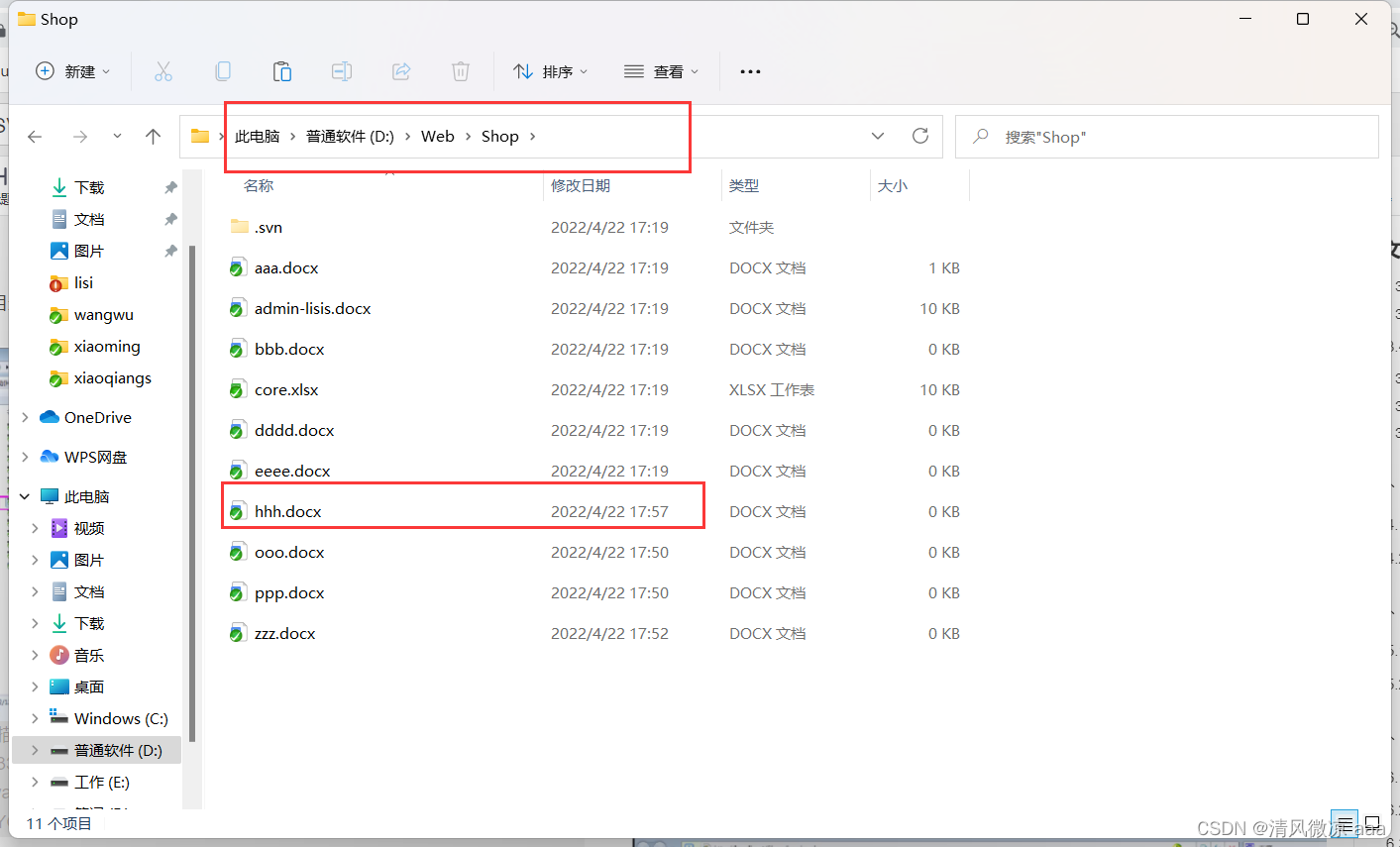The width and height of the screenshot is (1400, 847).
Task: Click the Copy icon in toolbar
Action: click(x=223, y=71)
